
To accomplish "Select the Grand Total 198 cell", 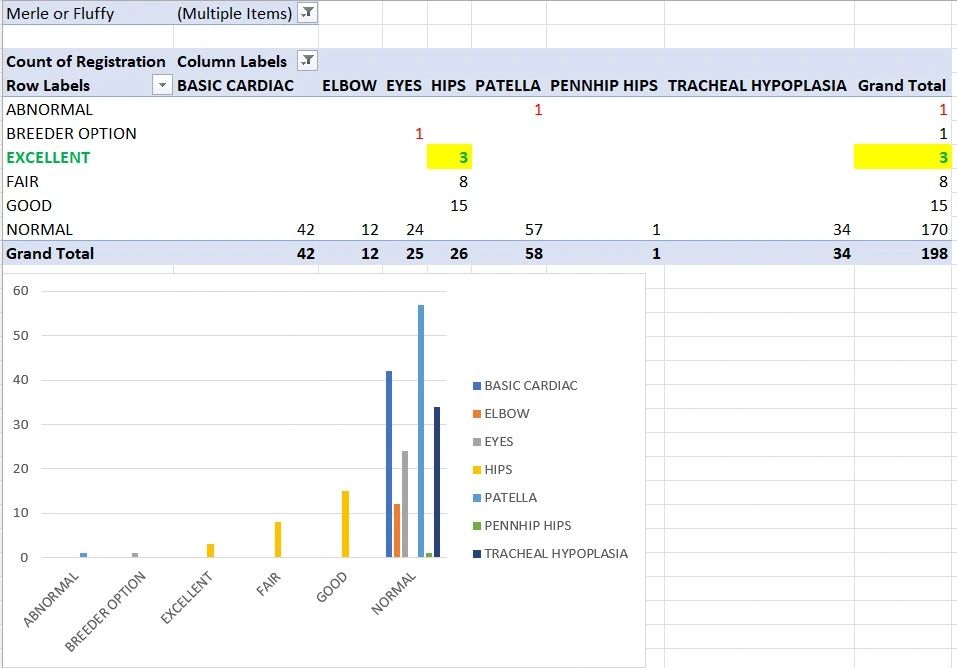I will [x=903, y=253].
